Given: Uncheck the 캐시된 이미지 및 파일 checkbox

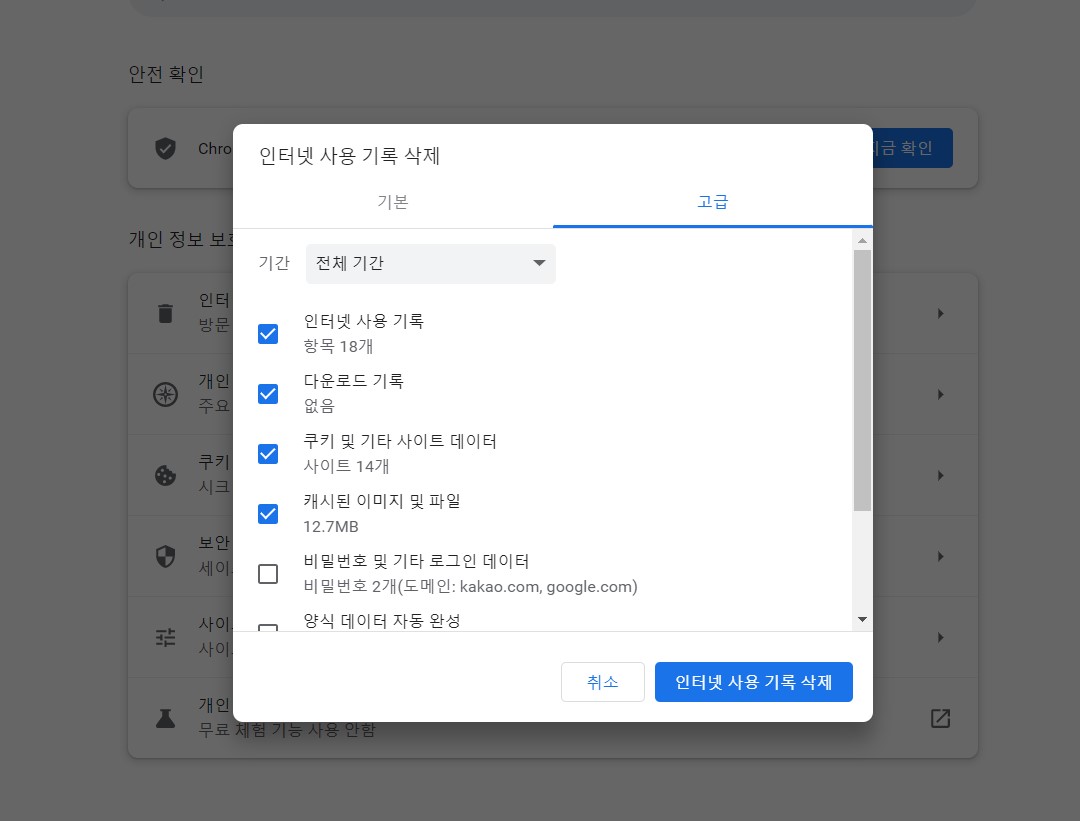Looking at the screenshot, I should pyautogui.click(x=268, y=513).
